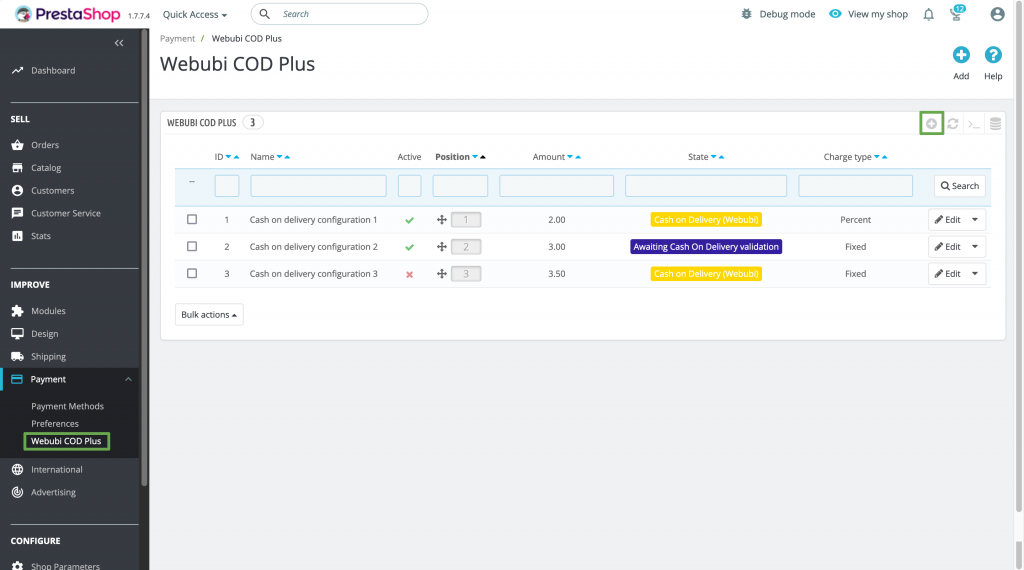Click the Modules puzzle icon in sidebar
1024x570 pixels.
(x=18, y=311)
